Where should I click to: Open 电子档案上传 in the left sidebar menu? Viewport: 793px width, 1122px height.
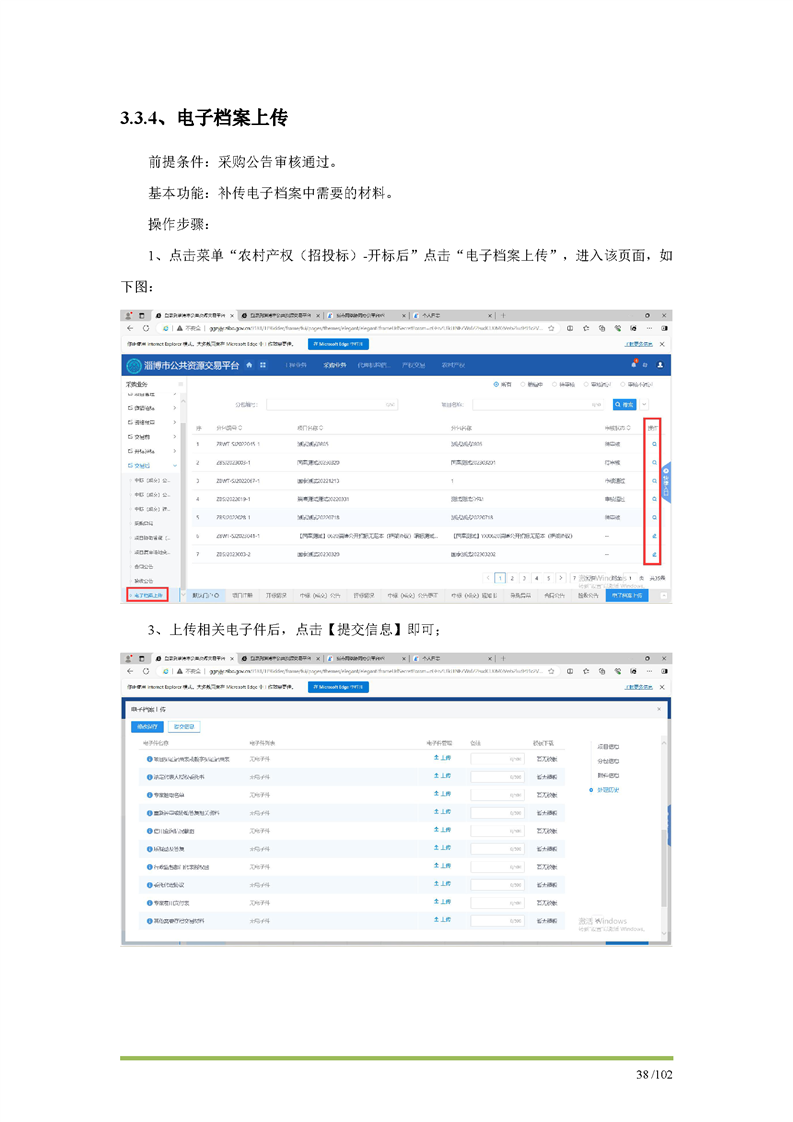click(x=146, y=595)
